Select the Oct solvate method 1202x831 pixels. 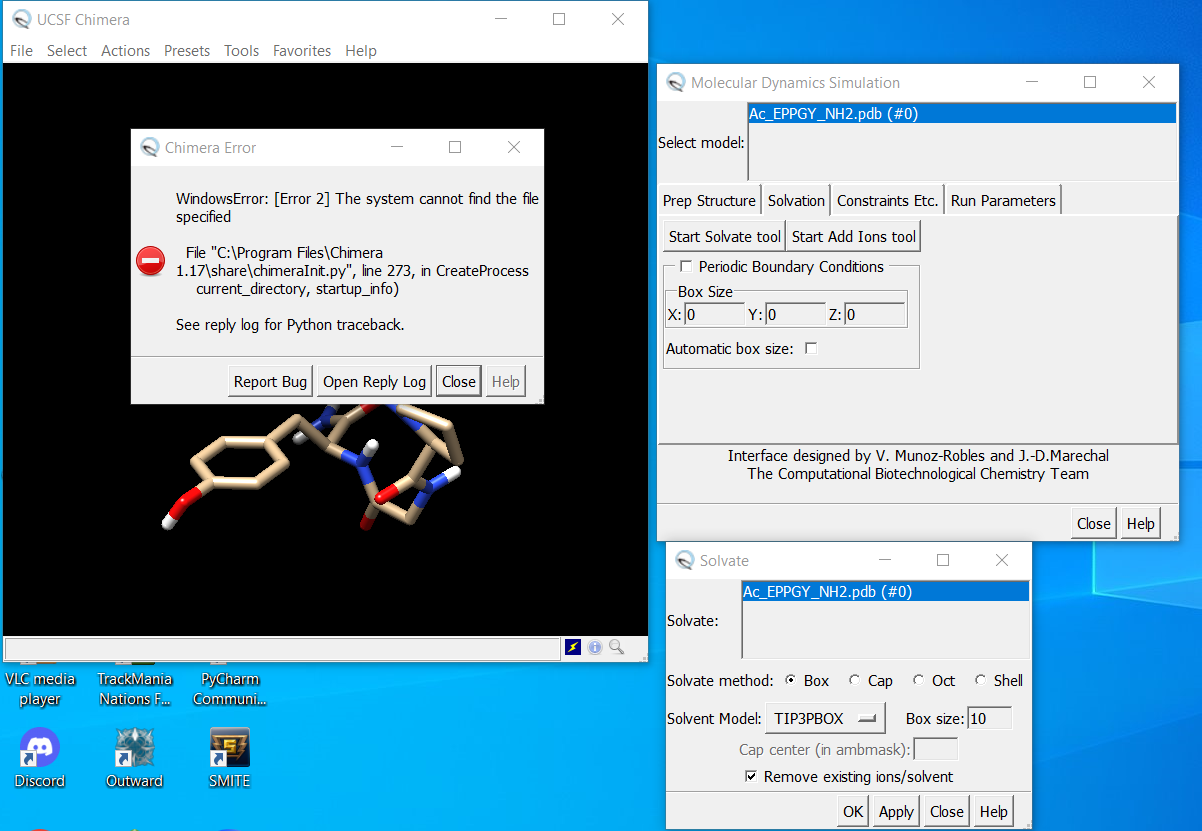918,680
